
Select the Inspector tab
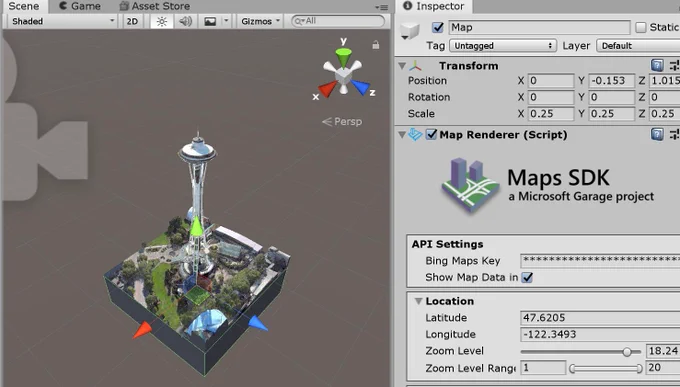(434, 6)
